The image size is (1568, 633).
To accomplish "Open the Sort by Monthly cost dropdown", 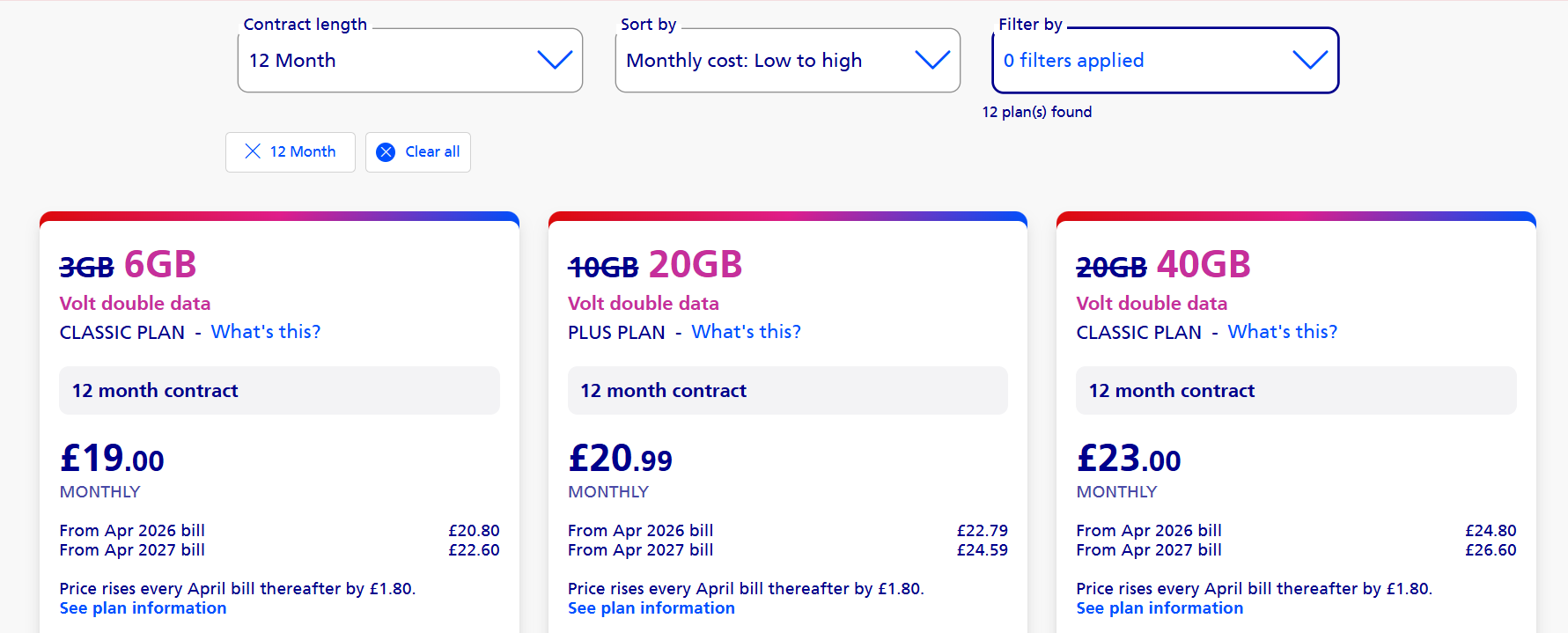I will tap(787, 60).
